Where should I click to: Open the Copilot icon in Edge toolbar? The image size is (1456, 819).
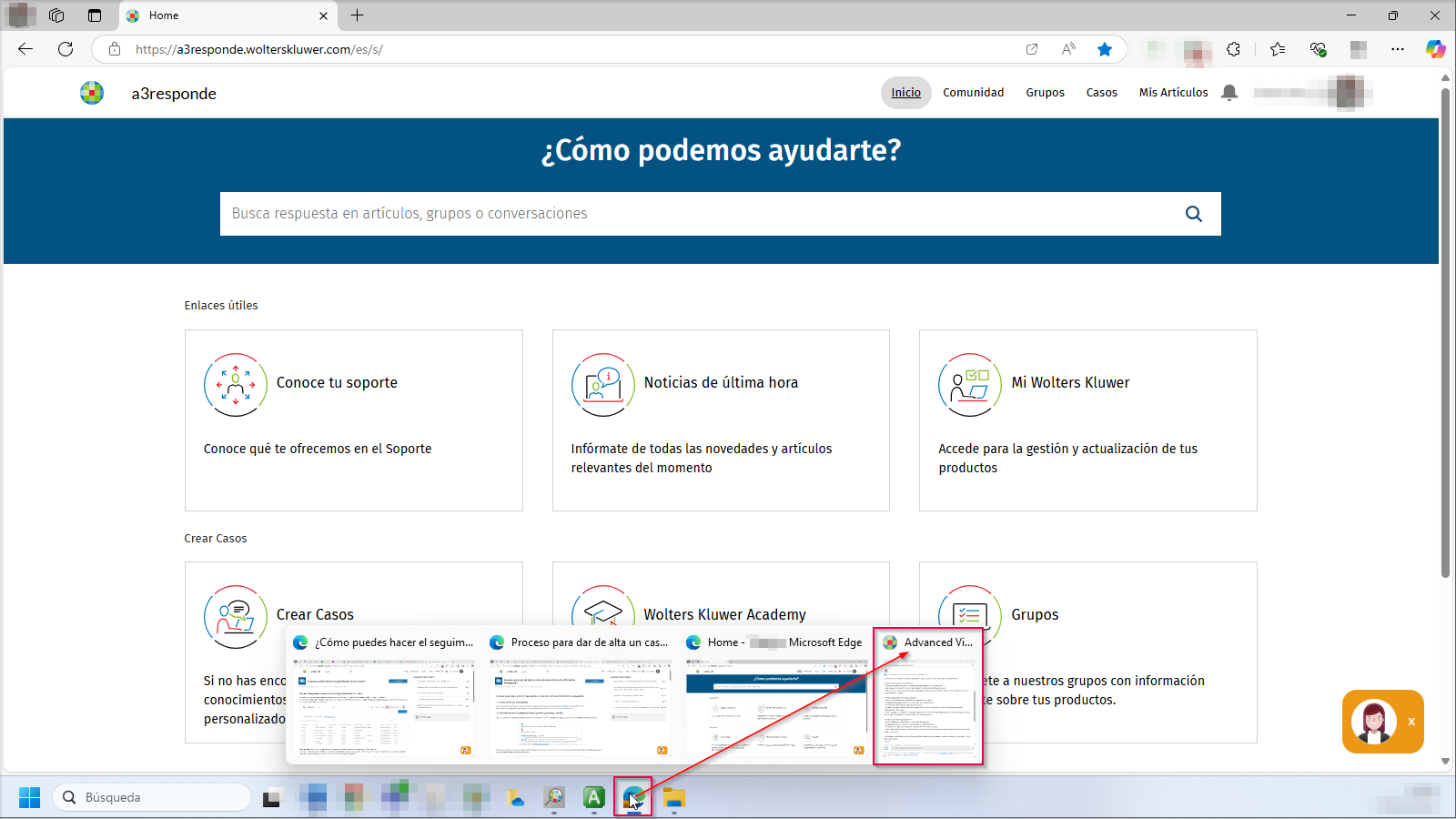coord(1436,49)
